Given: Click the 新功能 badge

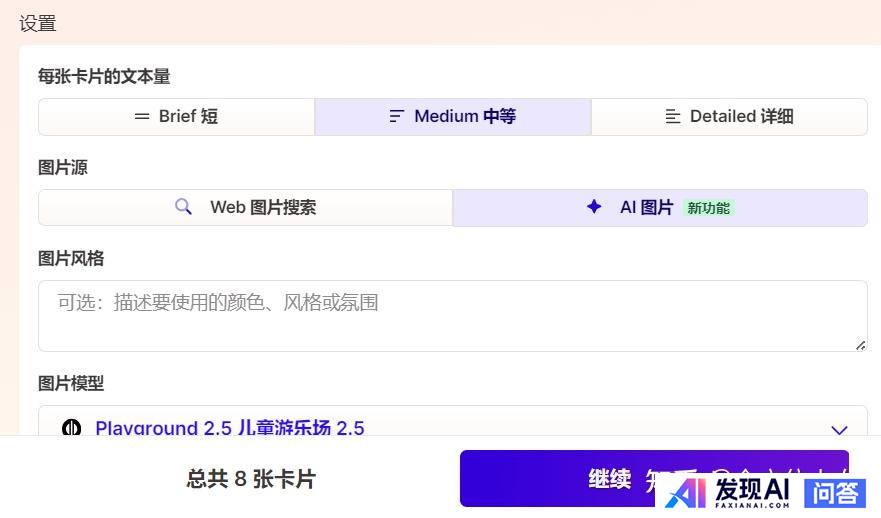Looking at the screenshot, I should tap(709, 208).
